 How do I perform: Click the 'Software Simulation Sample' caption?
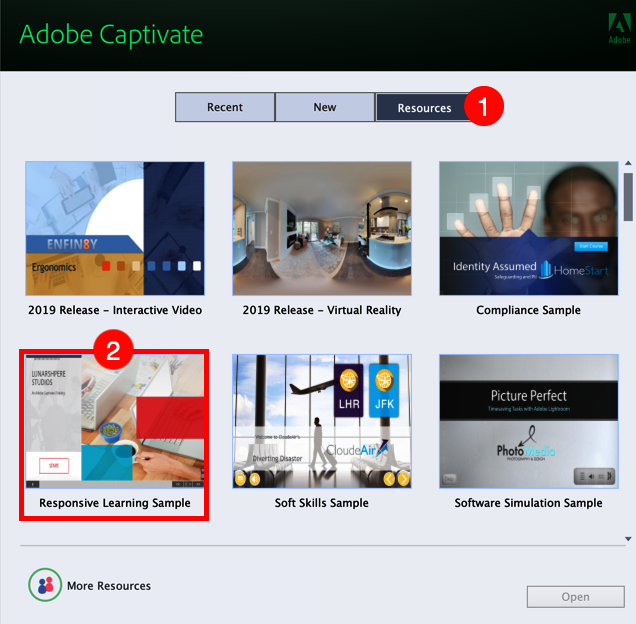[529, 503]
